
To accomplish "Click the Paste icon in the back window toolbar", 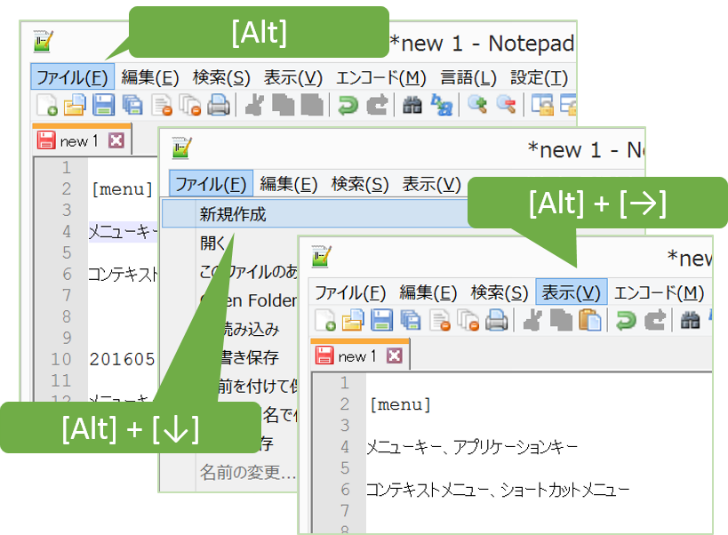I will click(312, 105).
